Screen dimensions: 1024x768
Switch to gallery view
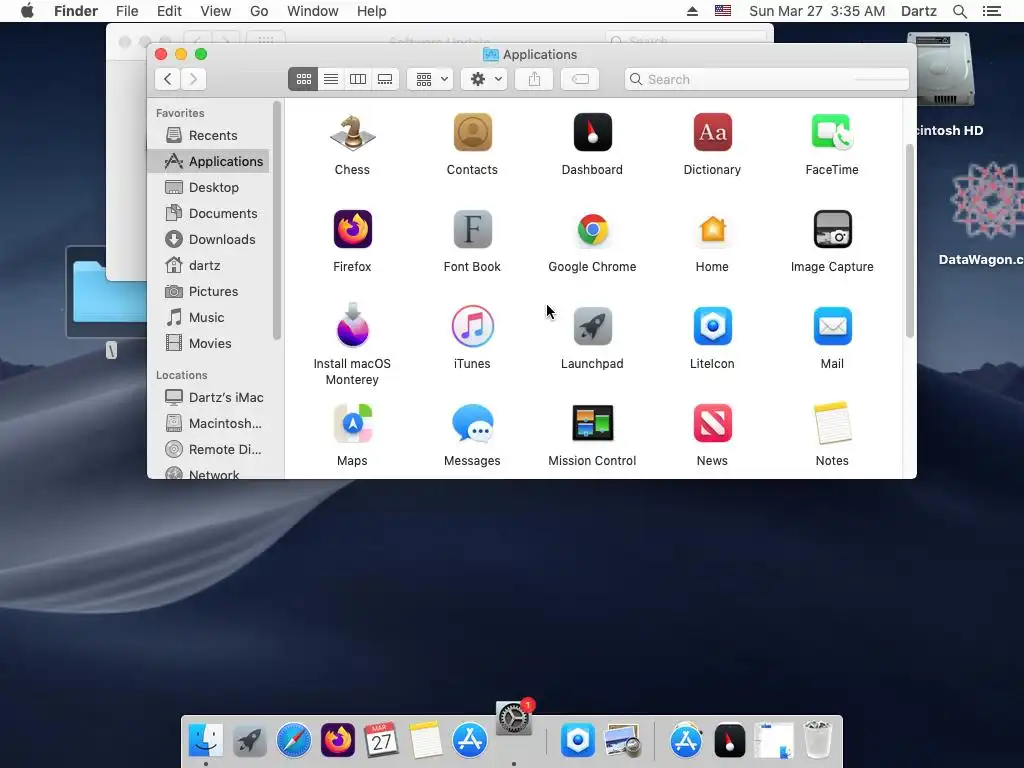[x=385, y=79]
